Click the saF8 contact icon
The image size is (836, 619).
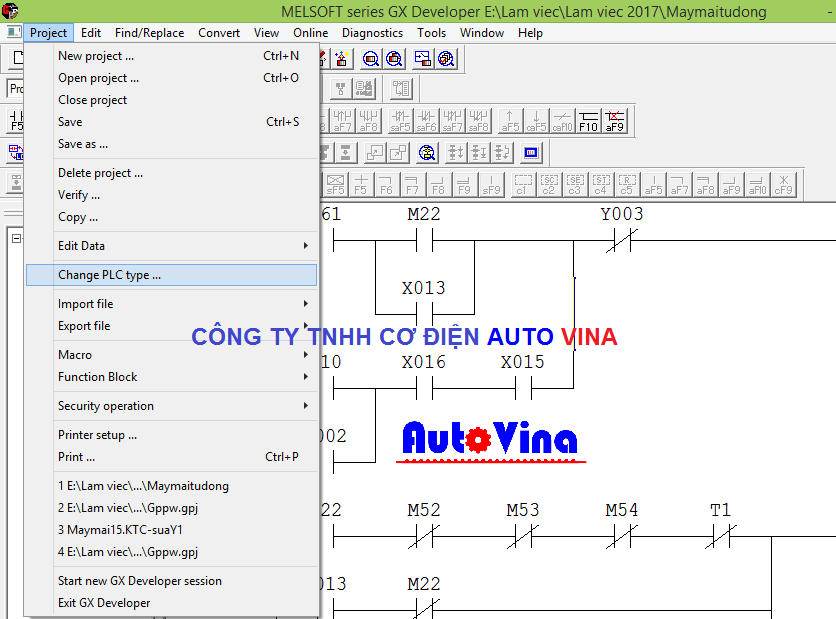(x=478, y=121)
